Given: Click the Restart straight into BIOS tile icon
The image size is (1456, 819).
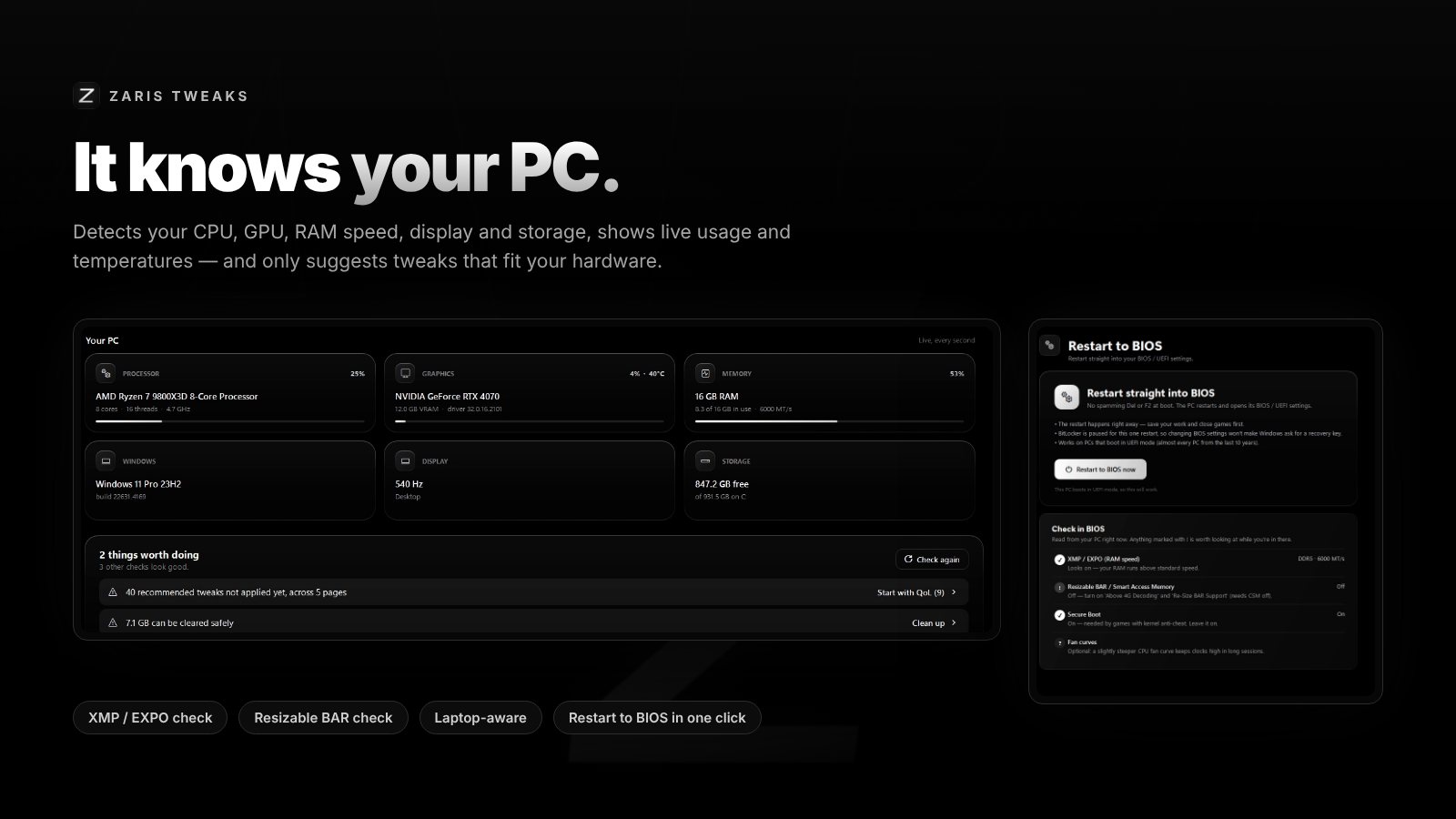Looking at the screenshot, I should point(1067,398).
